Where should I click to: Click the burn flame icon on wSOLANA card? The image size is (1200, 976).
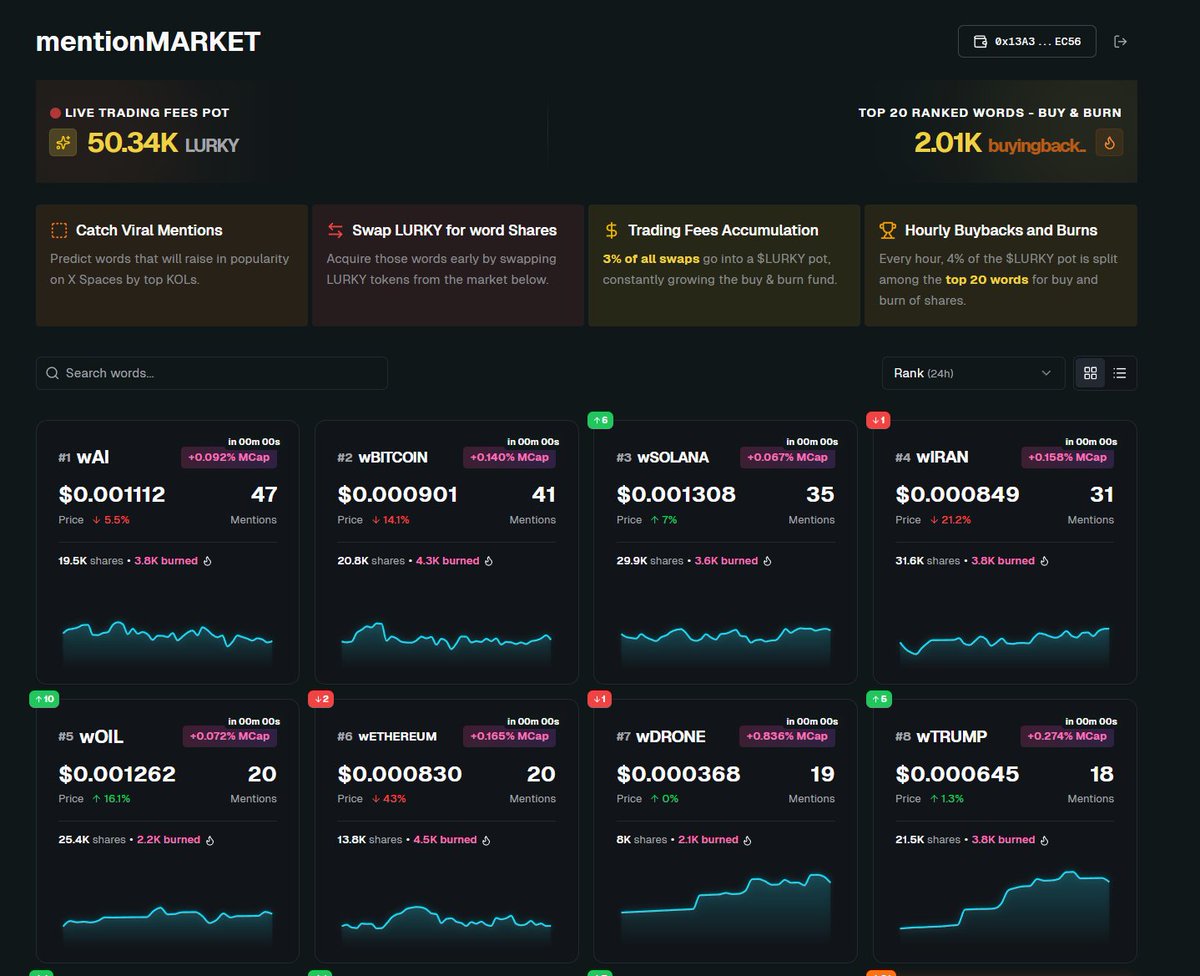coord(768,561)
